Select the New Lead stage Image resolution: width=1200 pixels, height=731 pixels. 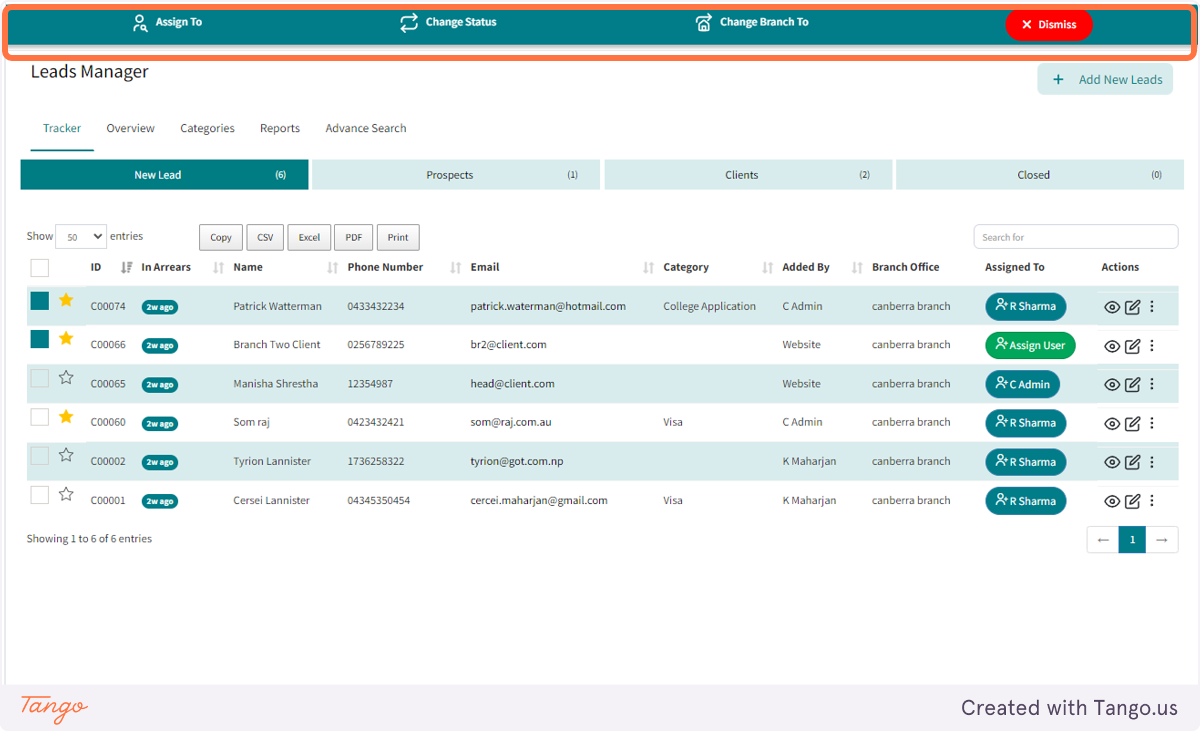click(165, 175)
